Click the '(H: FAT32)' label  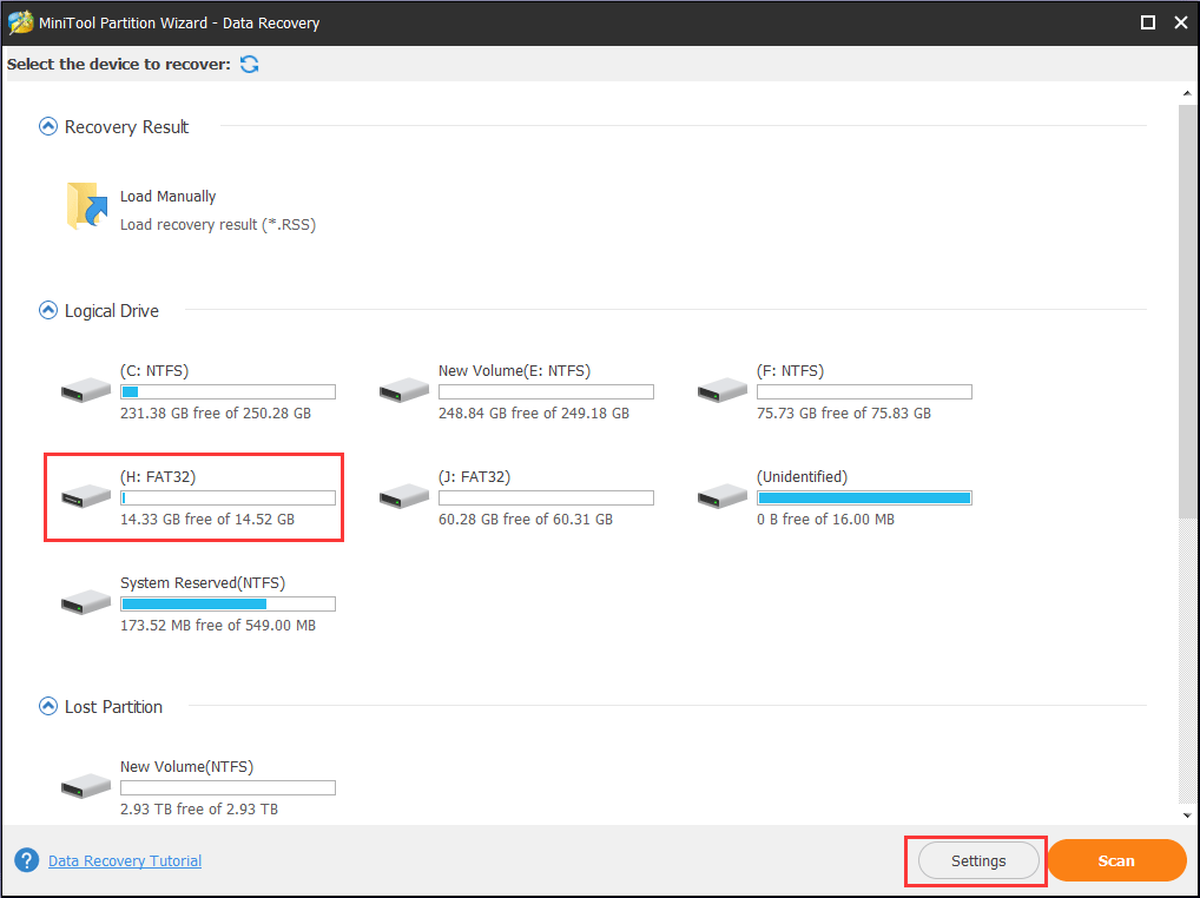pyautogui.click(x=158, y=477)
